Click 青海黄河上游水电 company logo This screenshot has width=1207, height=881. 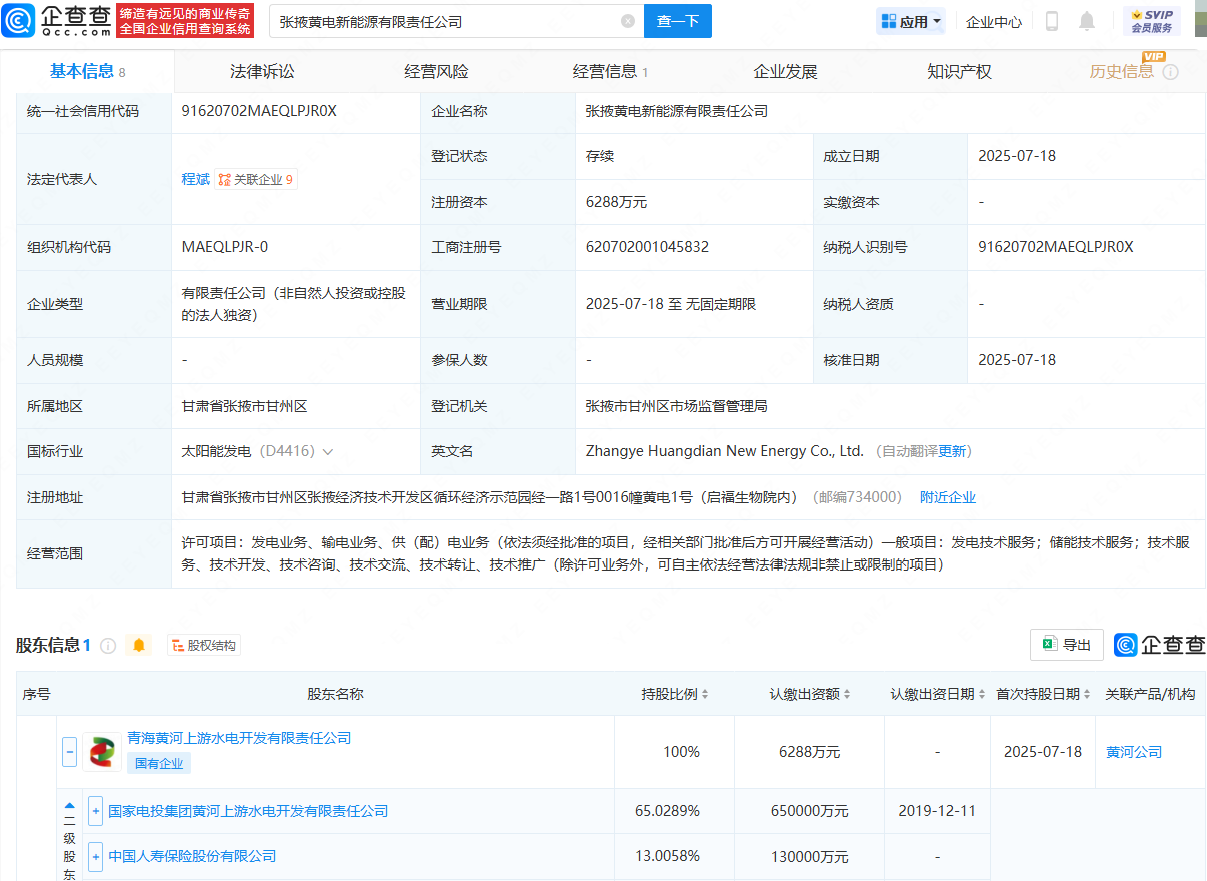[x=102, y=752]
